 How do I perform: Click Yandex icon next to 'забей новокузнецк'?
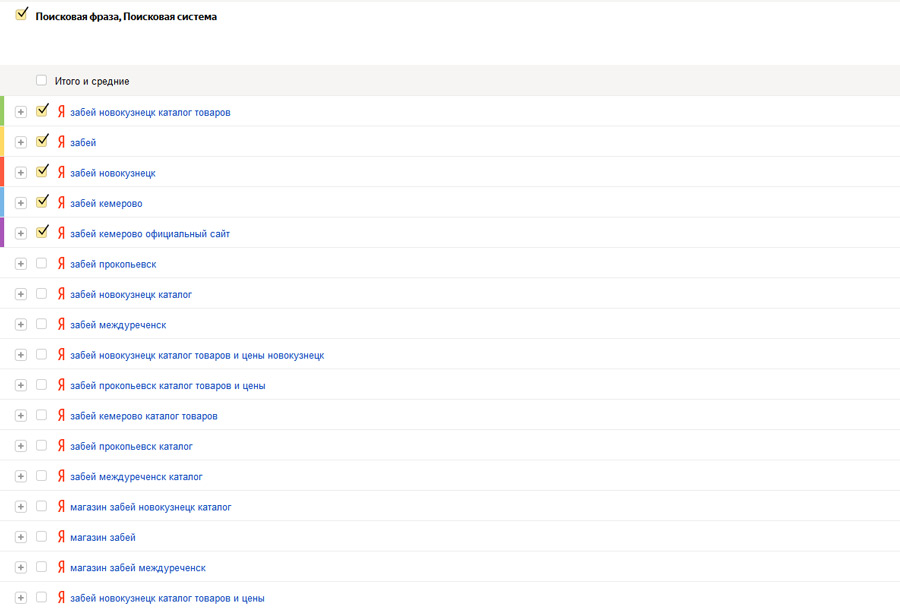(61, 173)
